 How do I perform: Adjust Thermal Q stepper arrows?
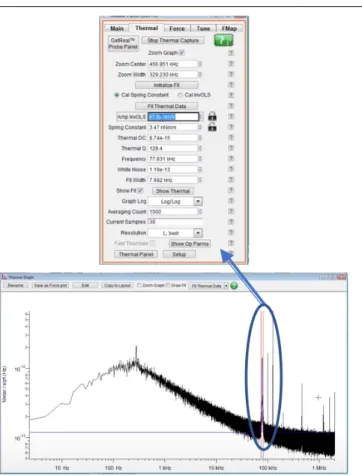coord(200,148)
